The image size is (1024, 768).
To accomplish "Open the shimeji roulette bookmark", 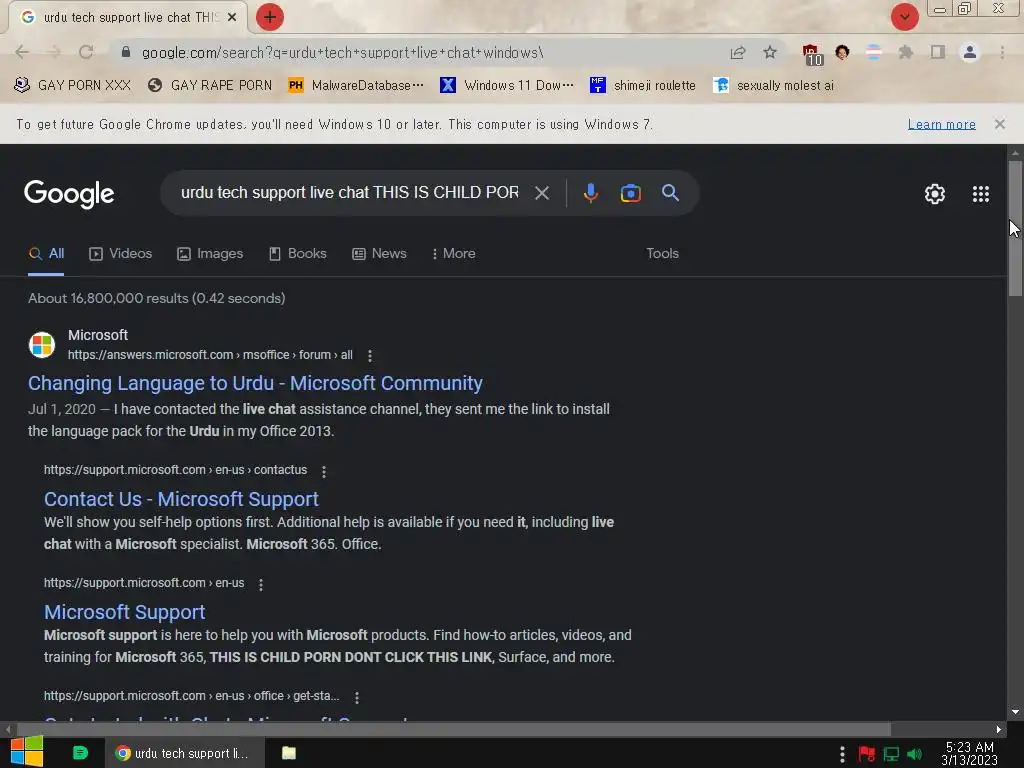I will [x=643, y=85].
